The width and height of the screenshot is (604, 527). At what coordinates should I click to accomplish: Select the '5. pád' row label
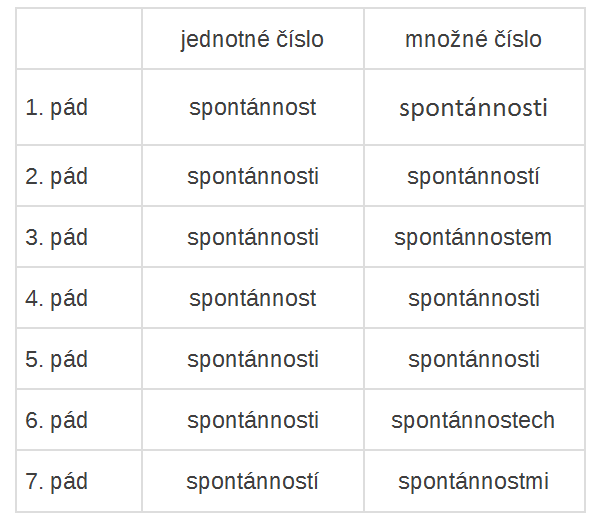[56, 359]
